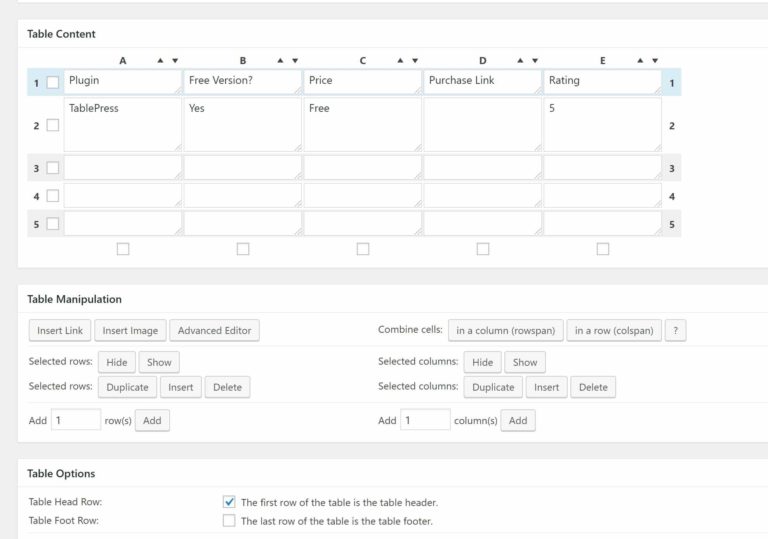The height and width of the screenshot is (539, 768).
Task: Sort column A descending with down arrow
Action: pos(175,61)
